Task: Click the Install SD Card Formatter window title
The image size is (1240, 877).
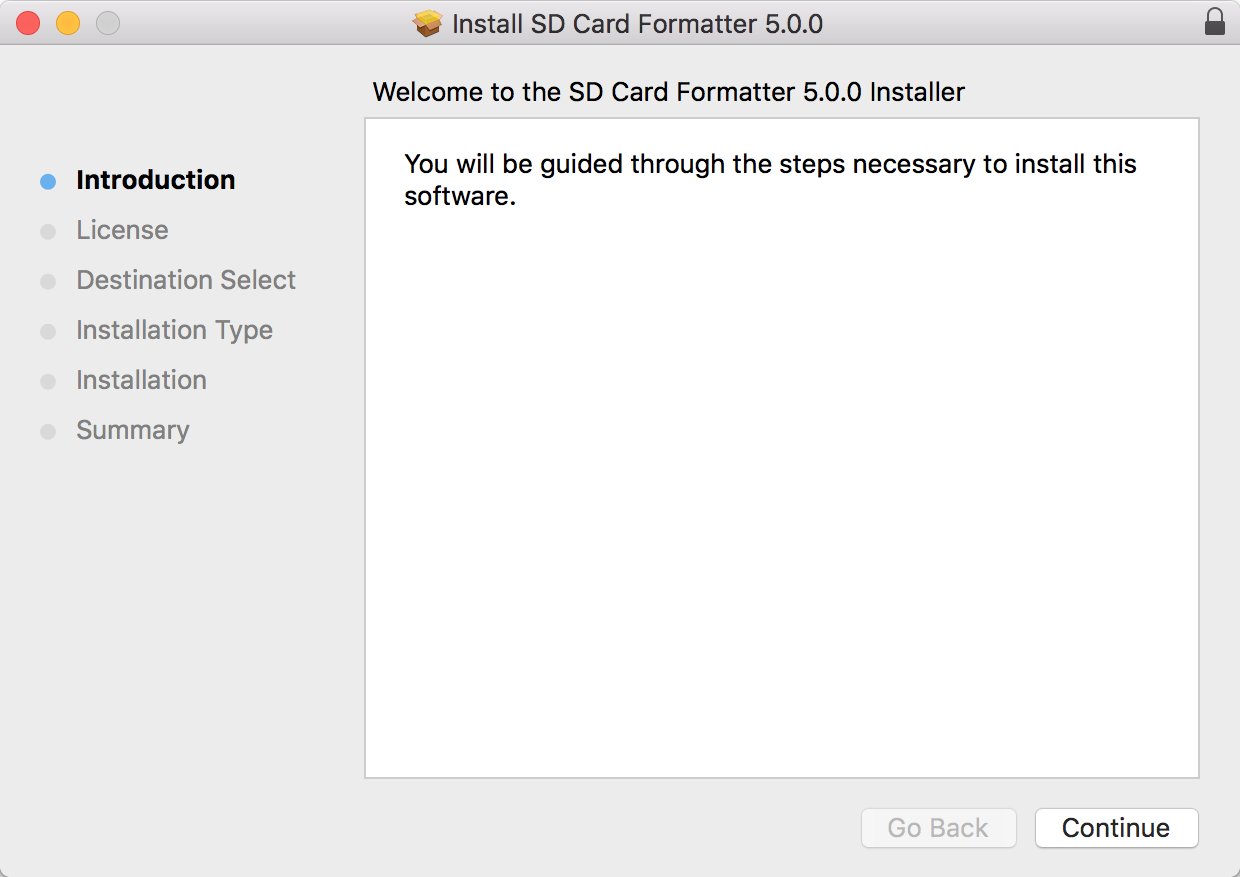Action: [x=637, y=24]
